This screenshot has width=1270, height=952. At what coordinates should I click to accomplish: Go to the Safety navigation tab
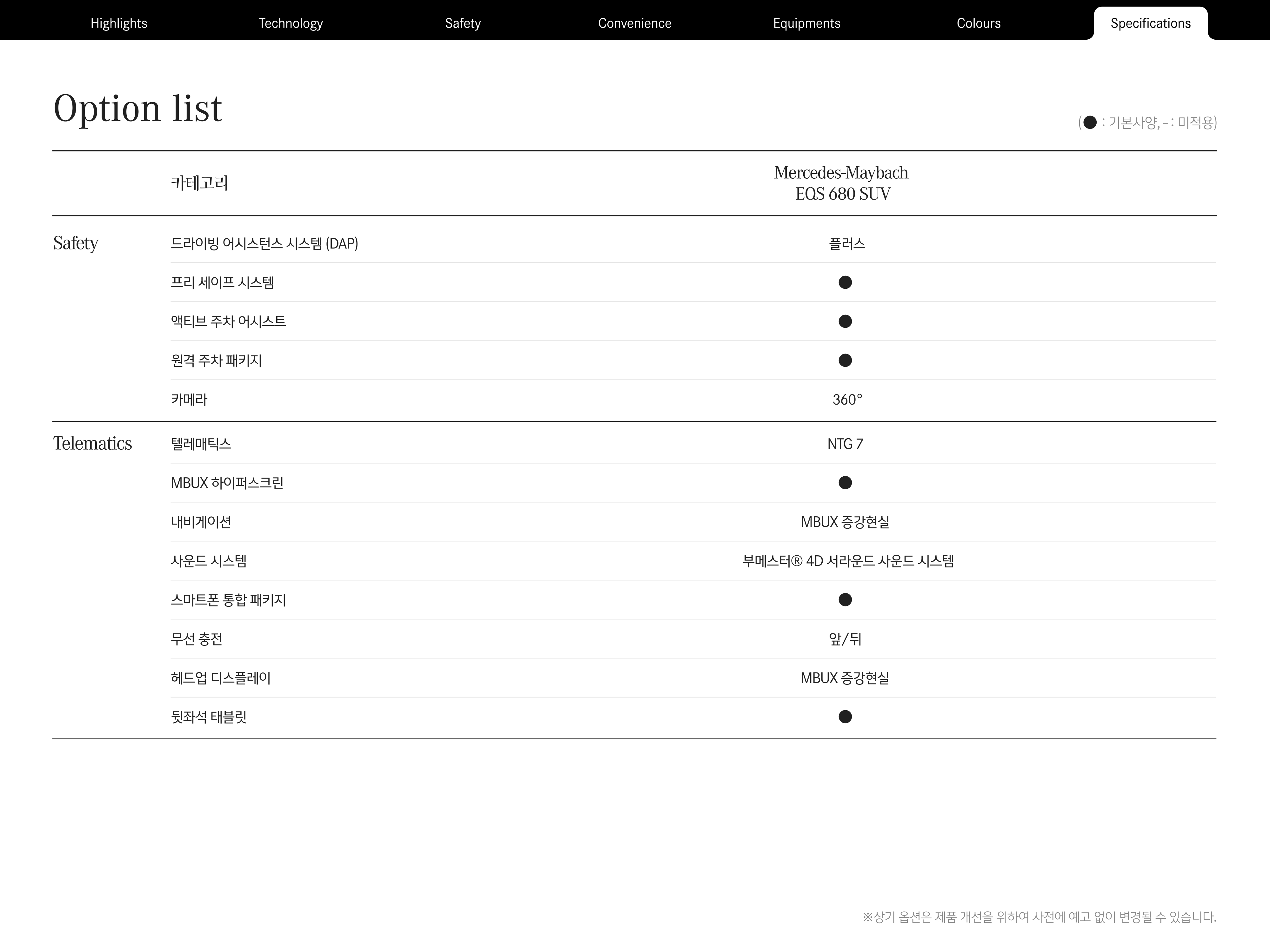[x=463, y=23]
